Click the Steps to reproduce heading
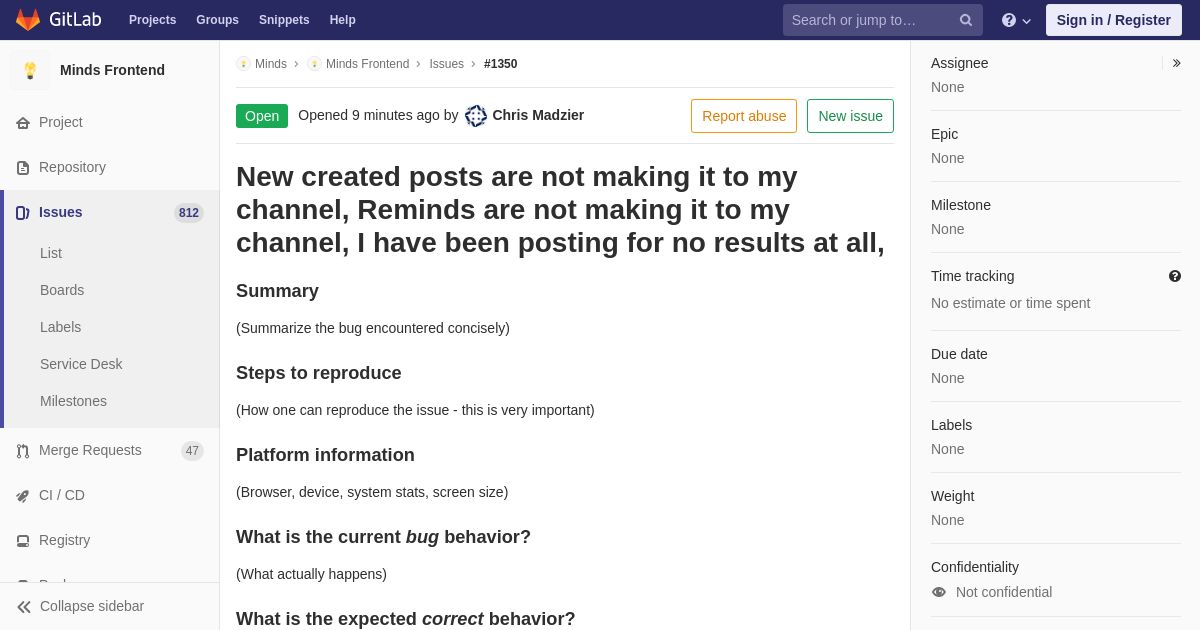 click(319, 373)
